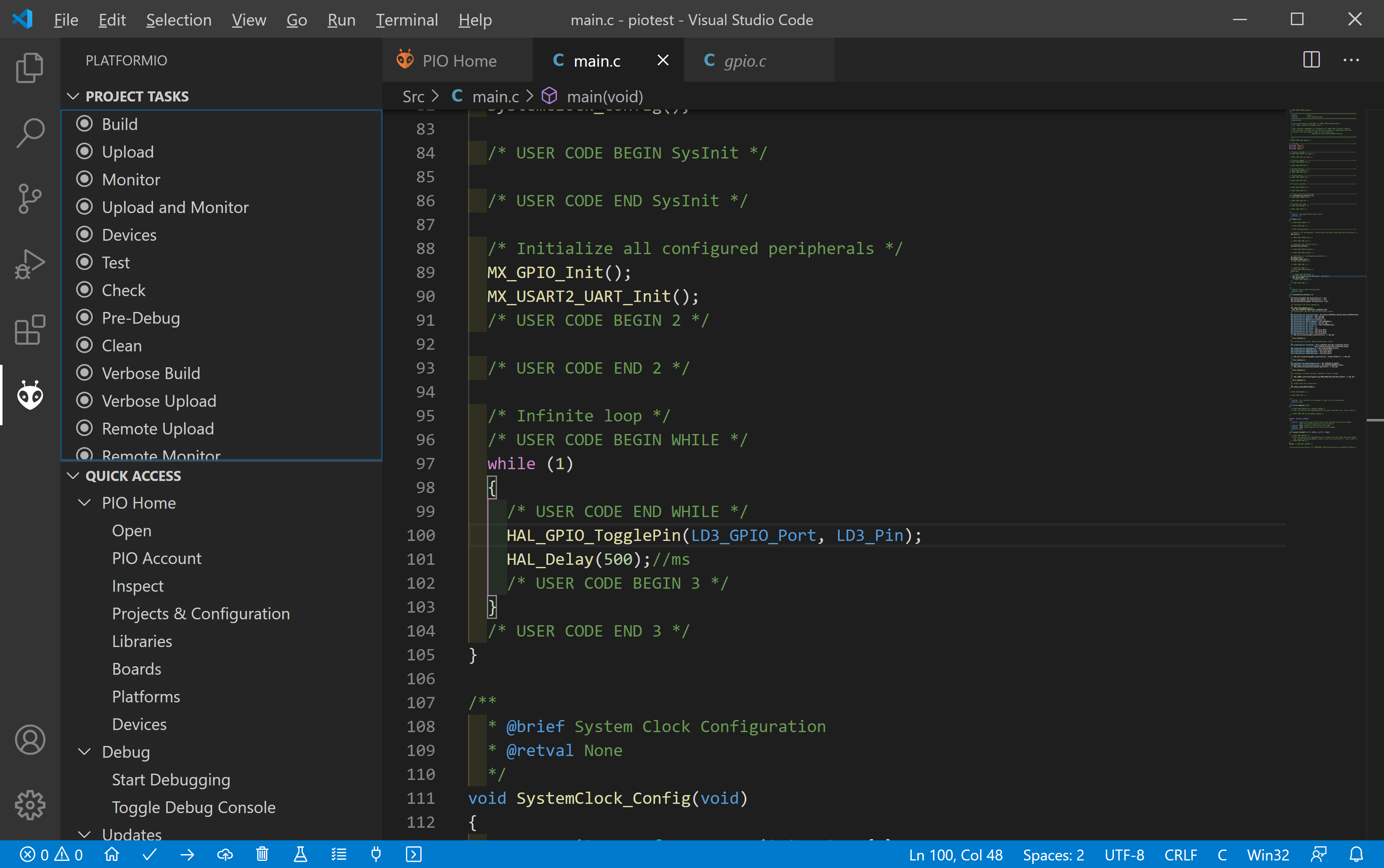
Task: Click the editor minimap code overview
Action: [x=1325, y=278]
